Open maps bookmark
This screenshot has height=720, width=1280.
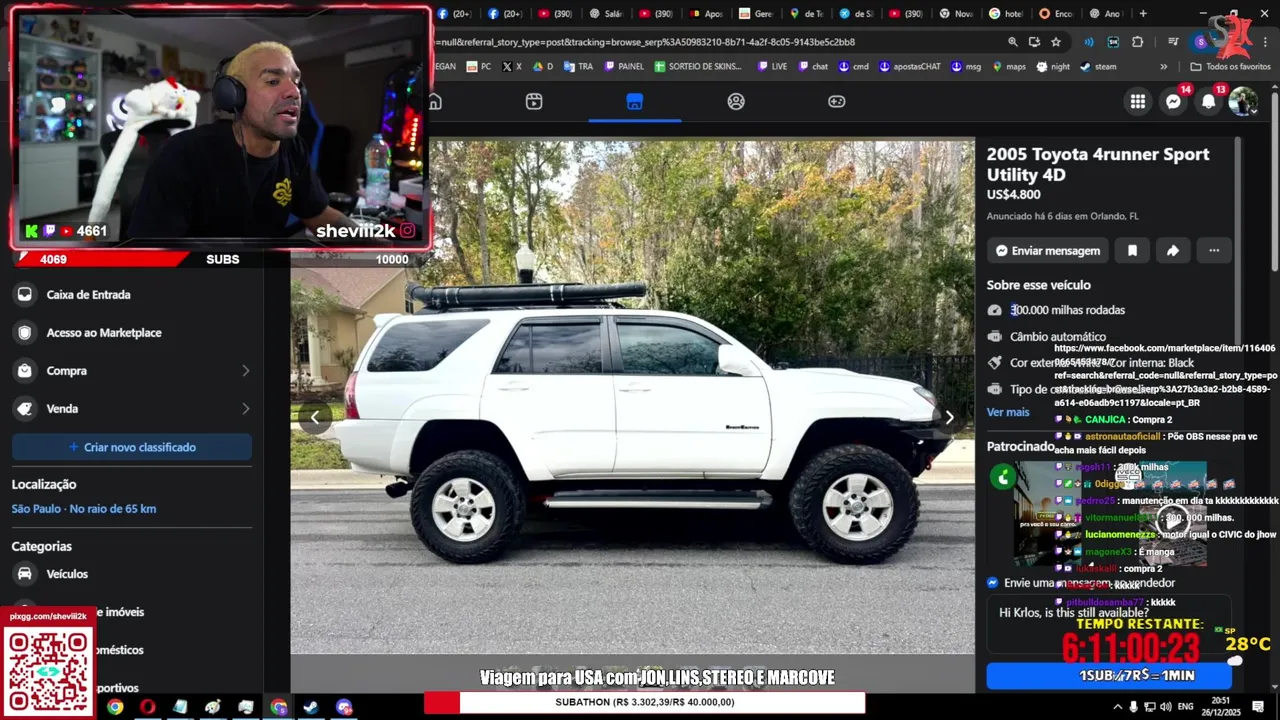(1009, 67)
